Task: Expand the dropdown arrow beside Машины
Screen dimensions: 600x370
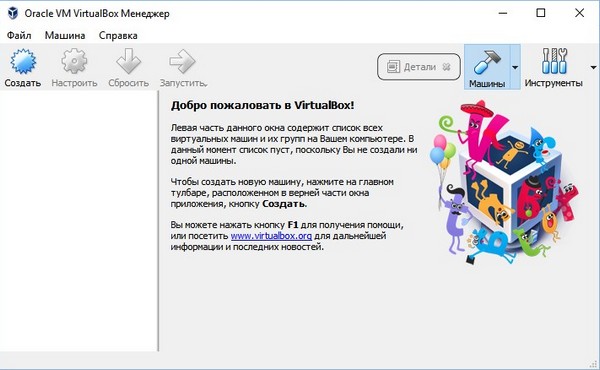Action: (x=515, y=67)
